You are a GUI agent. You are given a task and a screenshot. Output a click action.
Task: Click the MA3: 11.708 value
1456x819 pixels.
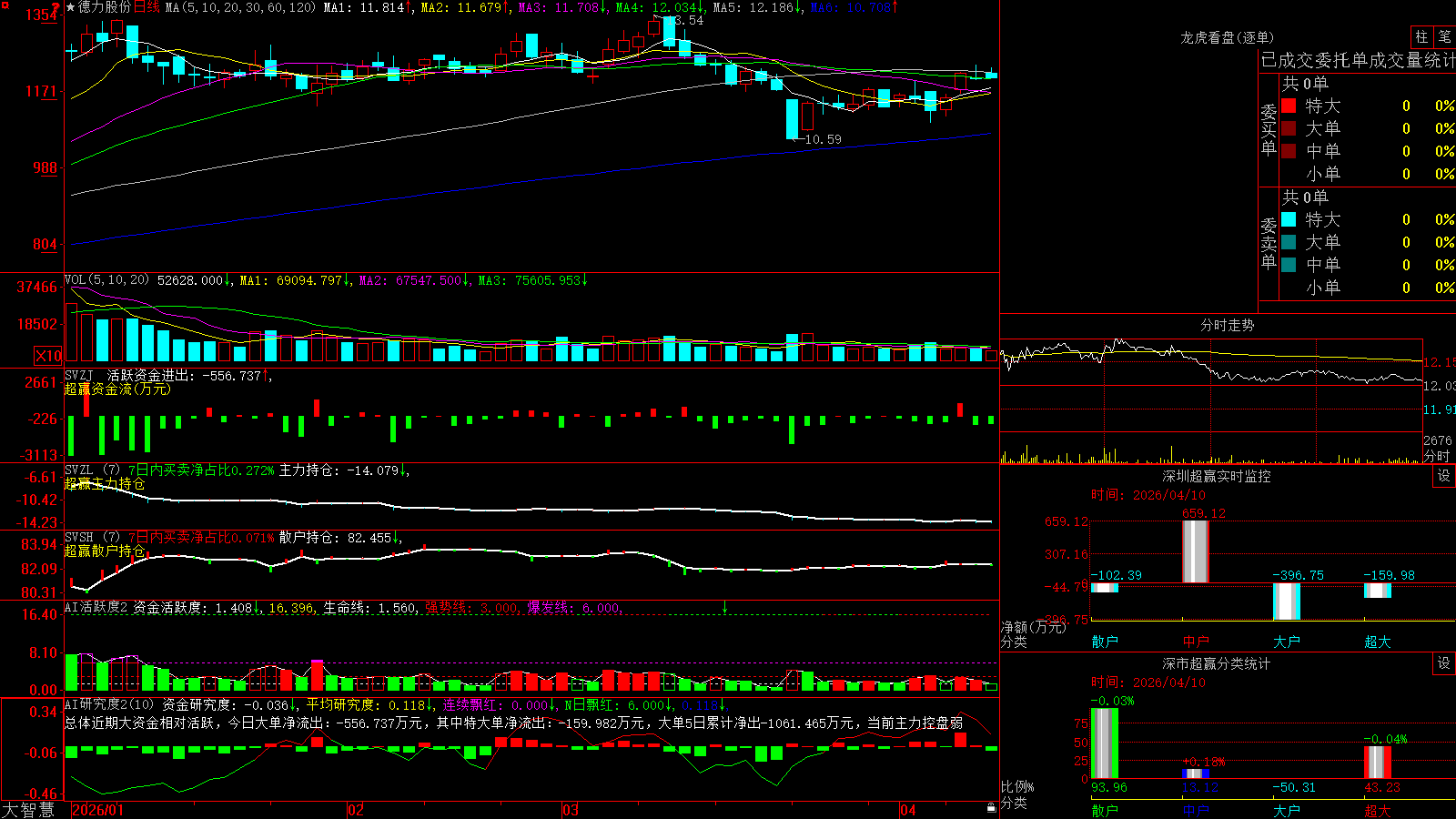point(559,7)
